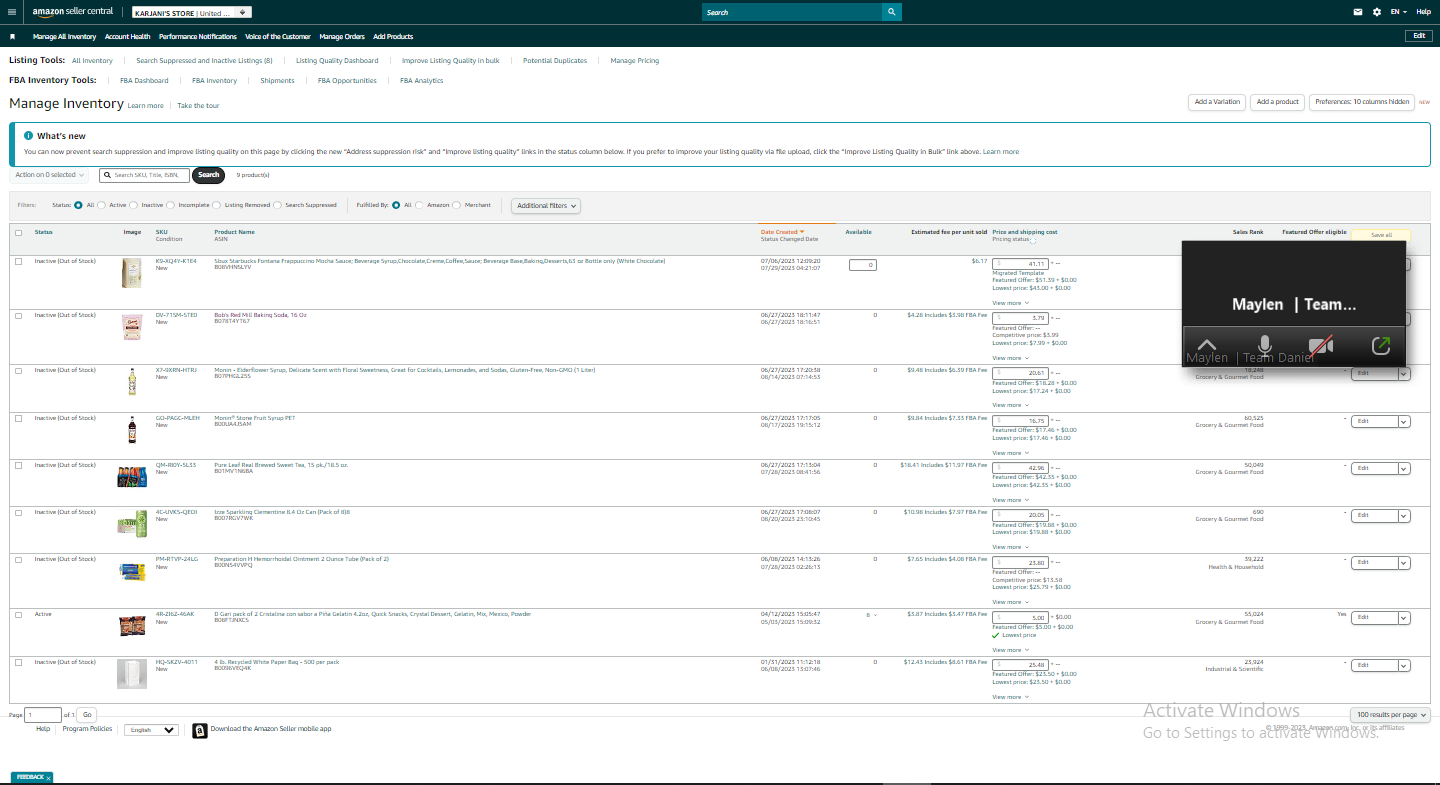The image size is (1440, 785).
Task: Open Voice of the Customer menu item
Action: pyautogui.click(x=278, y=37)
